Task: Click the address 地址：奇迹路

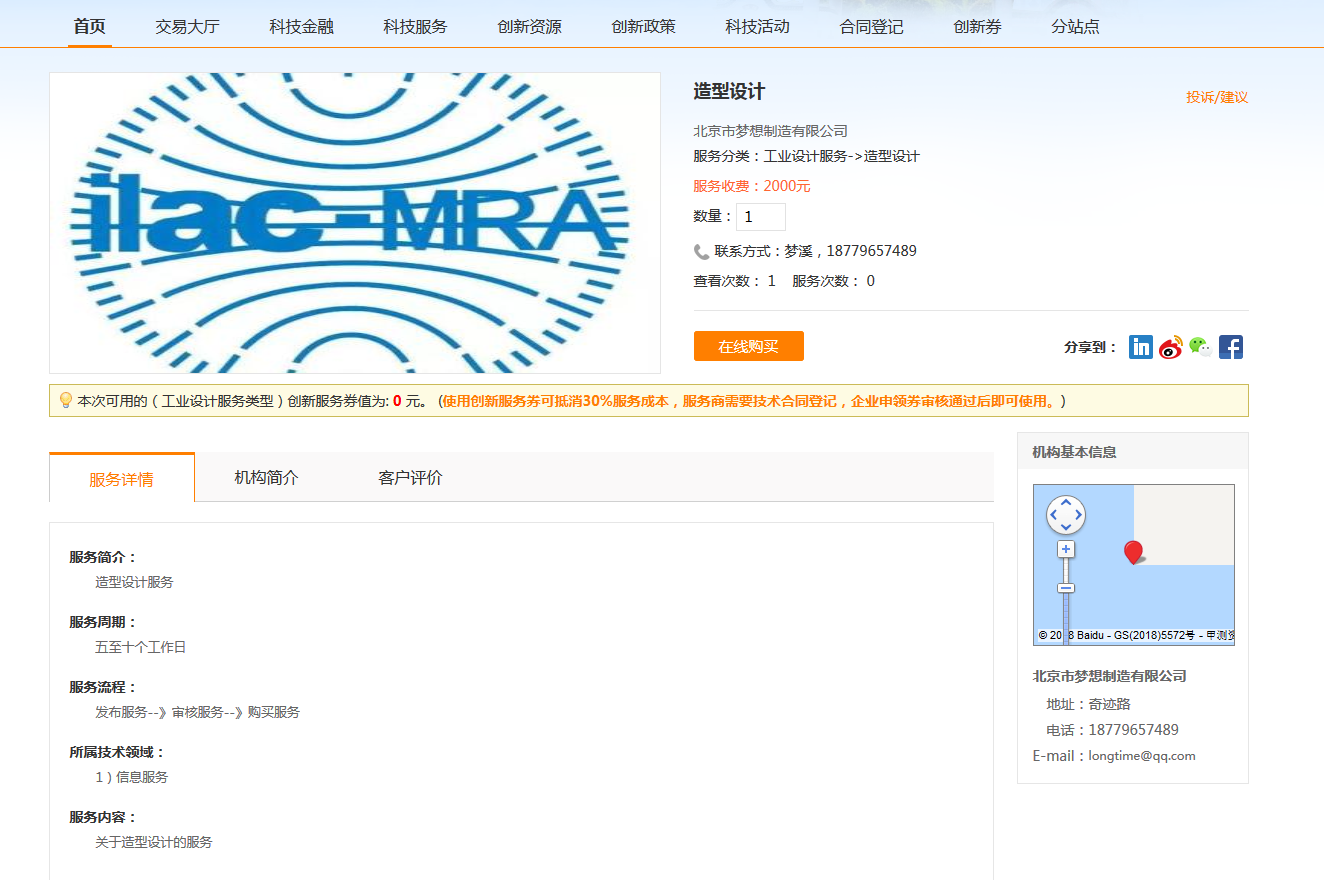Action: point(1088,704)
